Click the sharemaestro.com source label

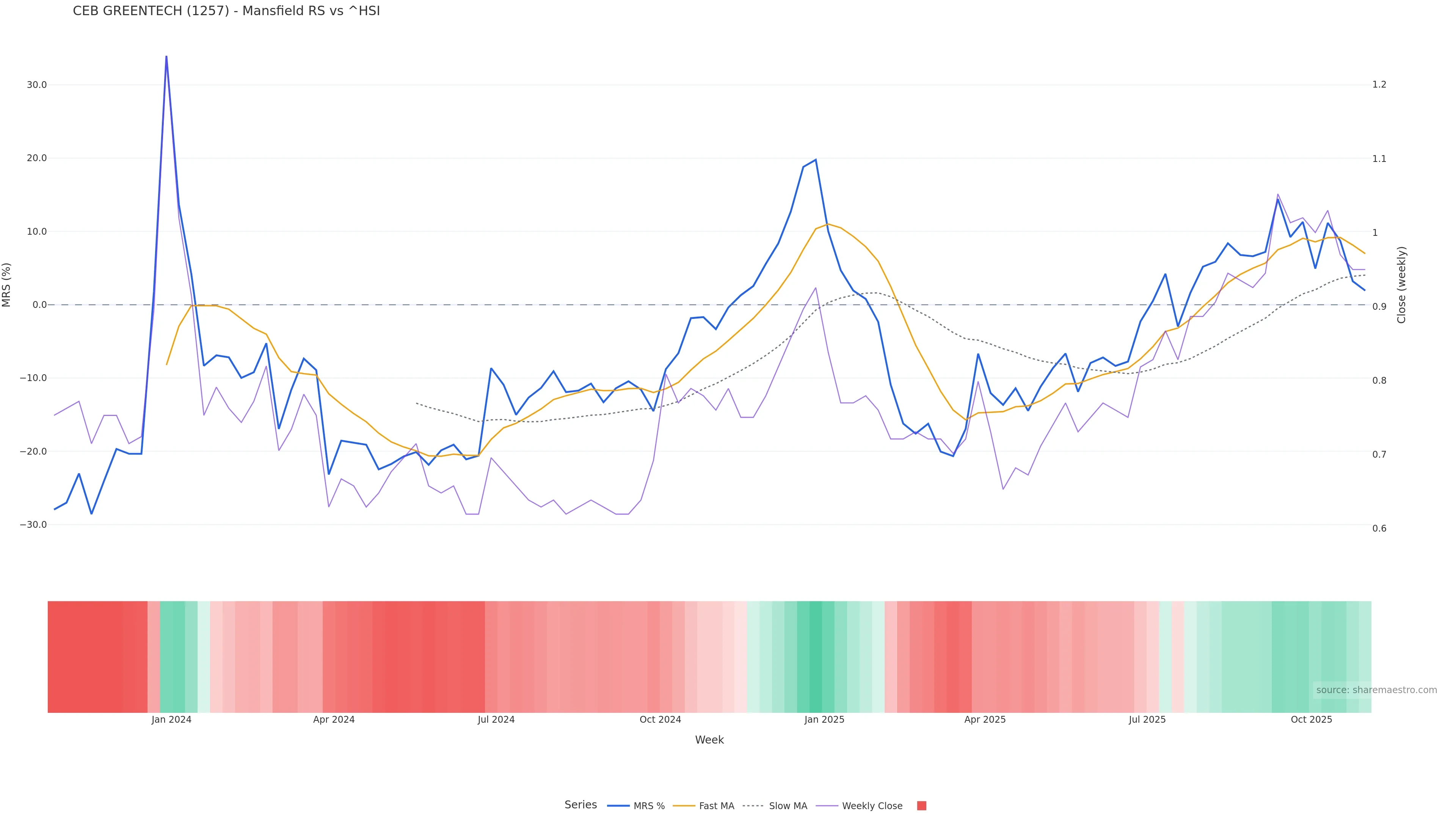pos(1376,690)
